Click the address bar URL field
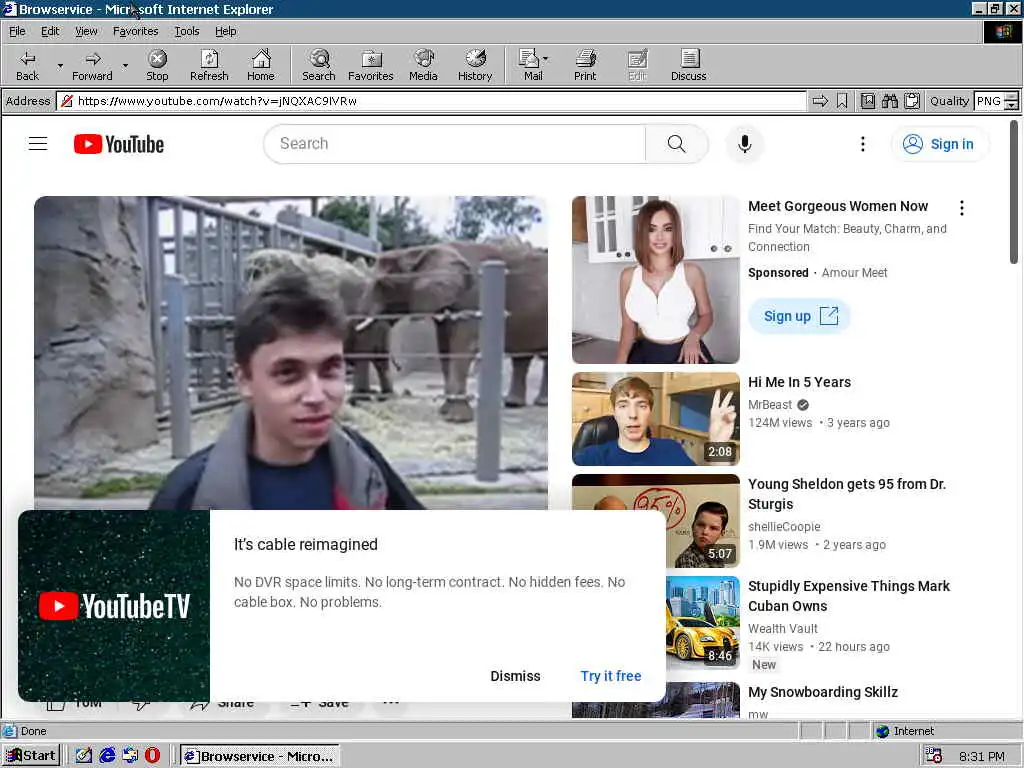The width and height of the screenshot is (1024, 768). tap(431, 101)
